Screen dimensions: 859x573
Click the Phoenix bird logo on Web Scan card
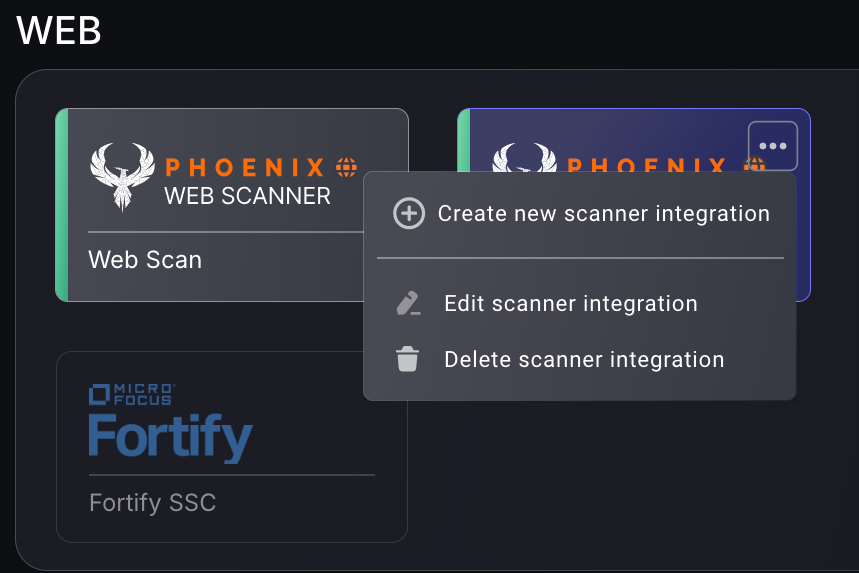pos(122,176)
